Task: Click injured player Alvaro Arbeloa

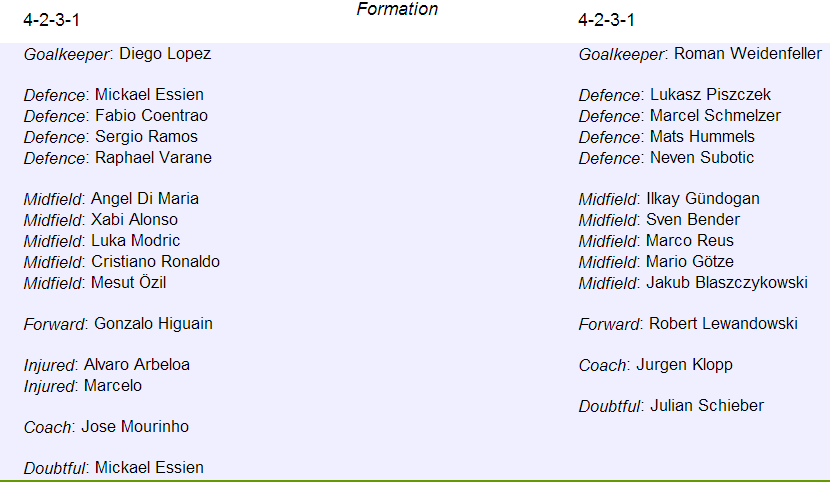Action: point(137,365)
